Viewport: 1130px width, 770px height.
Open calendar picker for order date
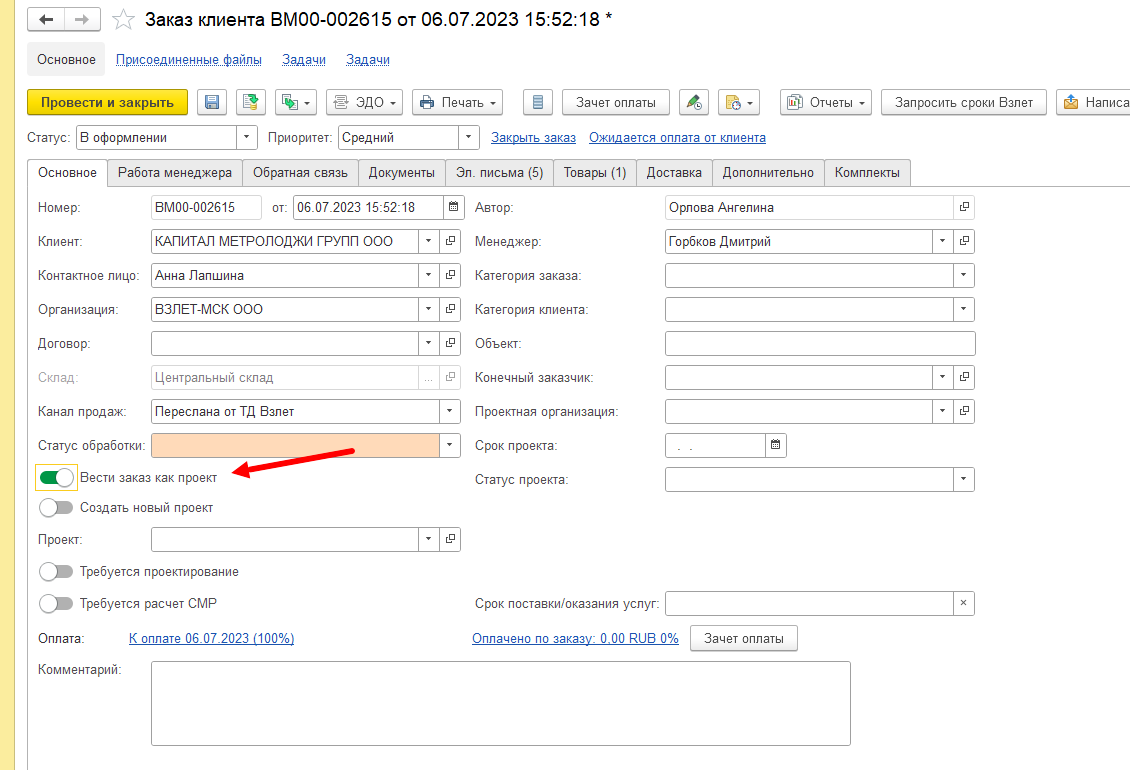pos(453,208)
